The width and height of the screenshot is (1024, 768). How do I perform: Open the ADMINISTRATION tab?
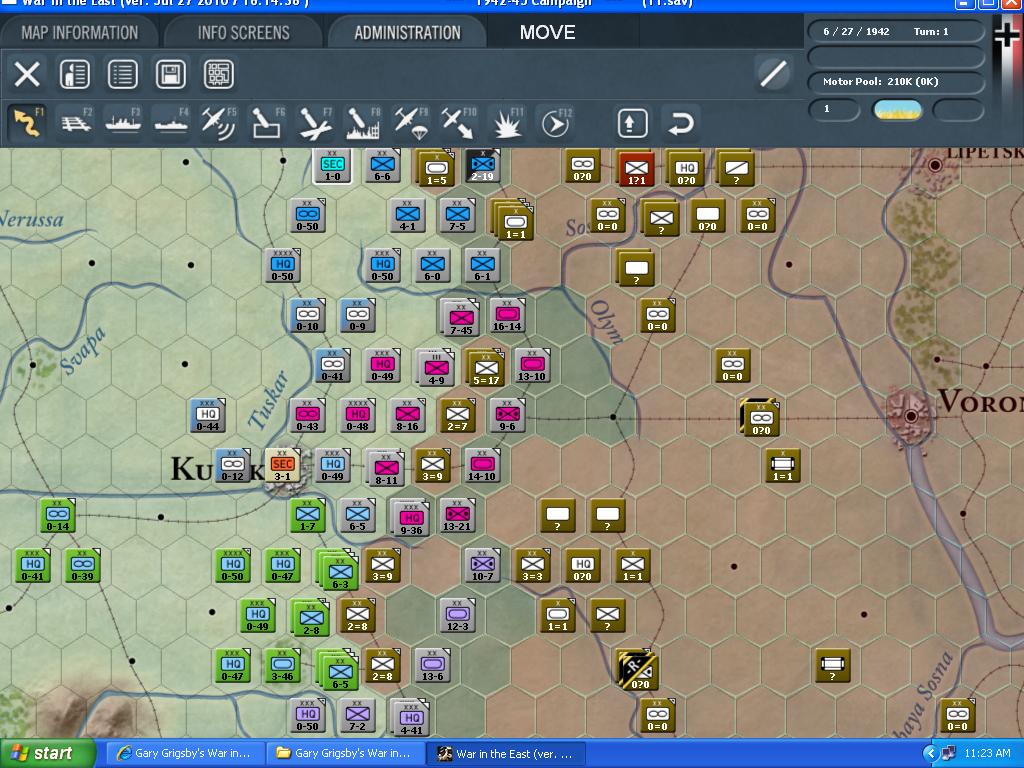tap(408, 33)
